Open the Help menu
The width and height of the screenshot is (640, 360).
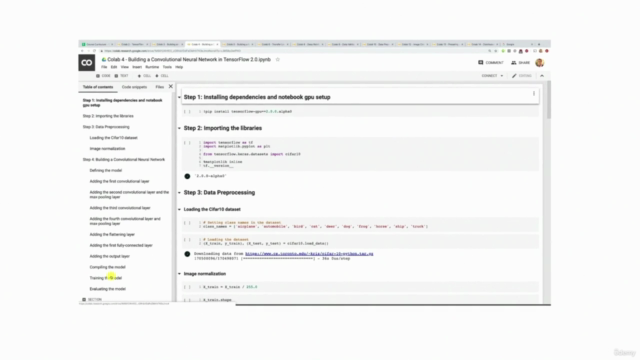click(179, 67)
